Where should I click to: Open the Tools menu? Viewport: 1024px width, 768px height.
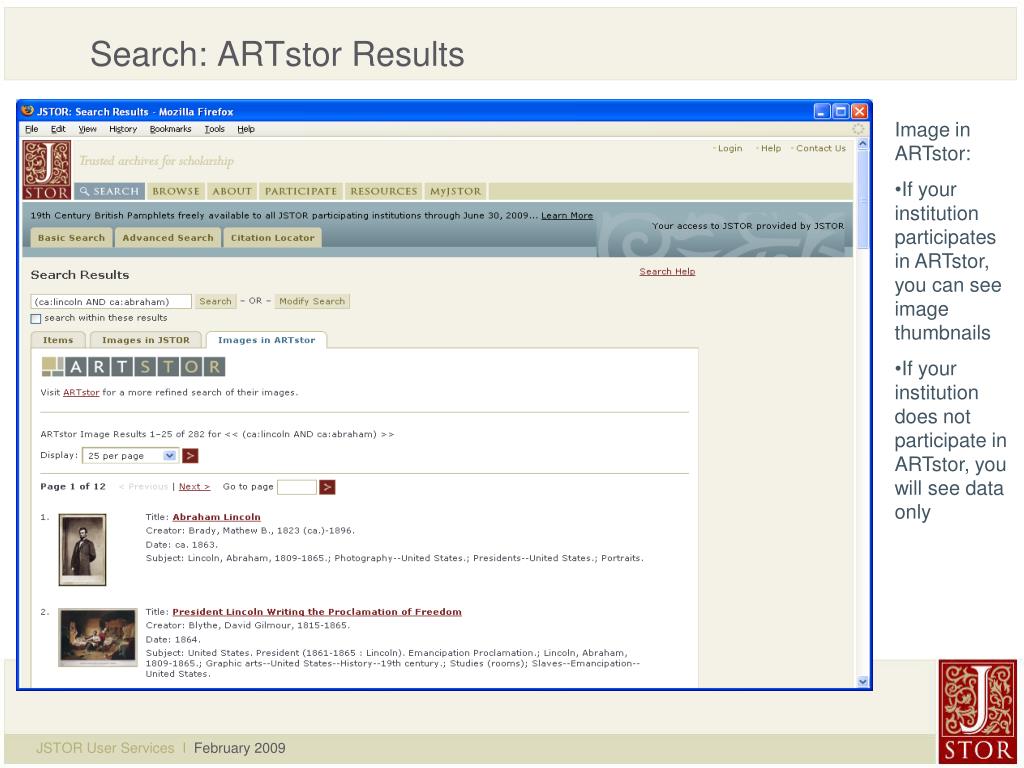(214, 129)
